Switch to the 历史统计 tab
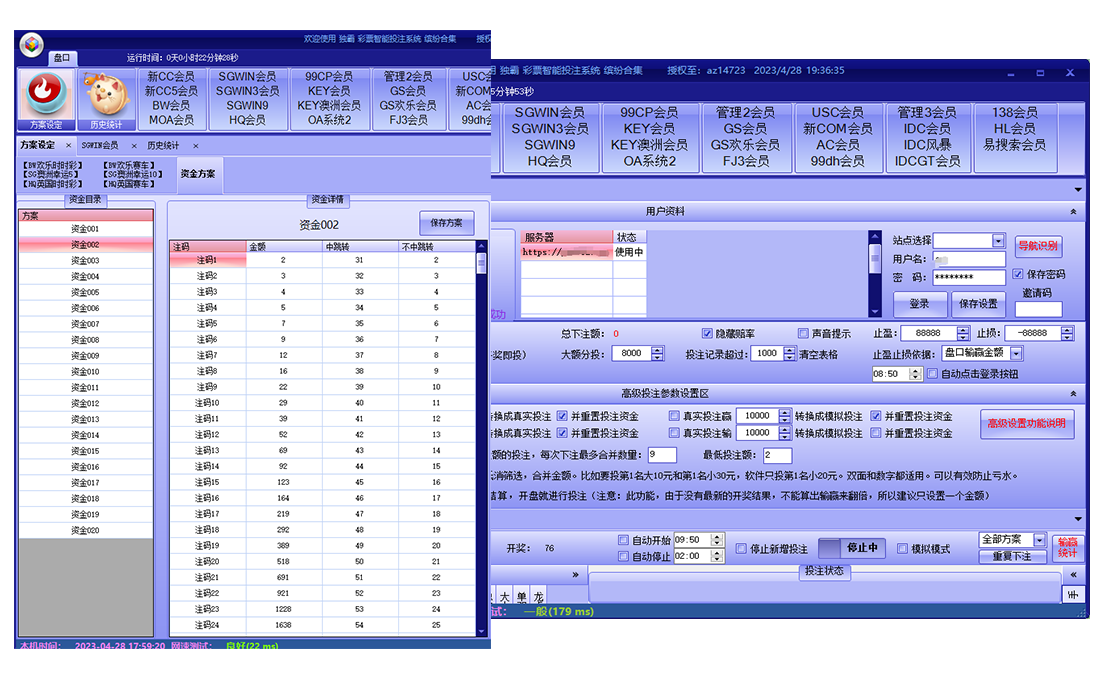1112x678 pixels. (x=163, y=146)
